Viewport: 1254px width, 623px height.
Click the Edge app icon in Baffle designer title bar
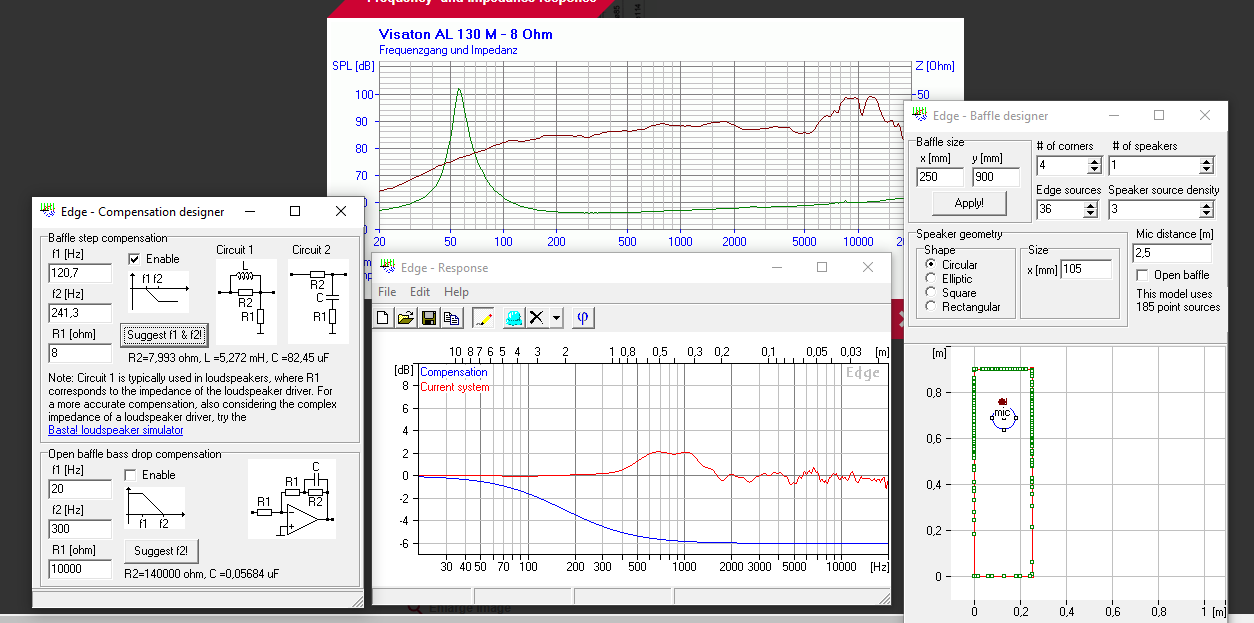(919, 115)
